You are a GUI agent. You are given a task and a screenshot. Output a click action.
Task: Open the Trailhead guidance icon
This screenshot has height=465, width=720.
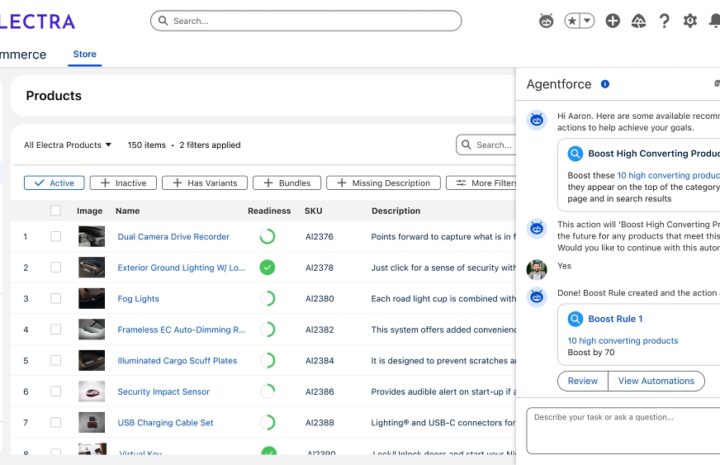pyautogui.click(x=638, y=21)
